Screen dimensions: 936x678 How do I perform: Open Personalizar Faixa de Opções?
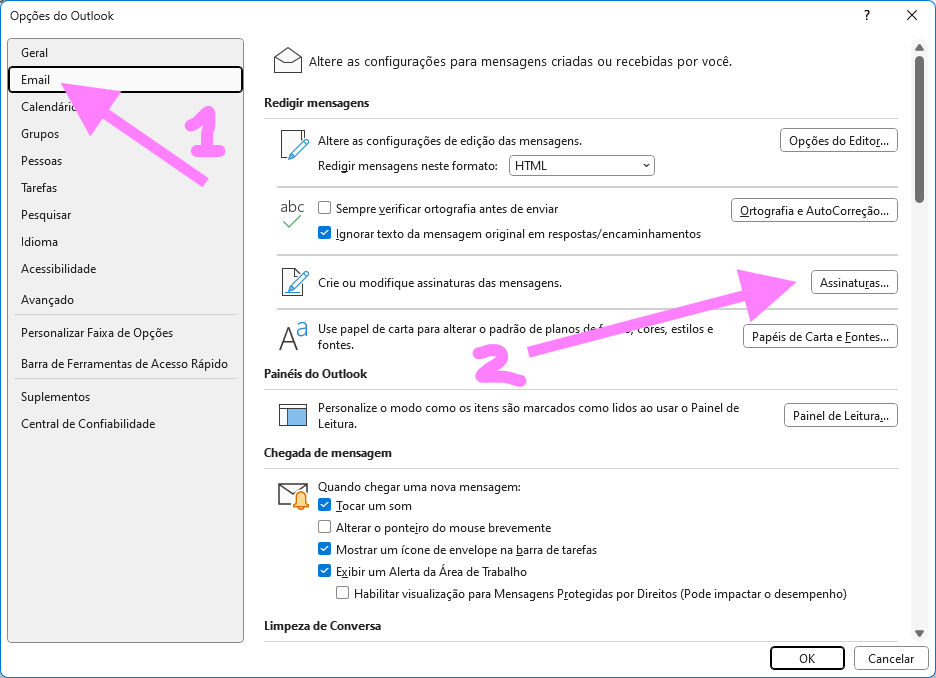click(x=125, y=332)
